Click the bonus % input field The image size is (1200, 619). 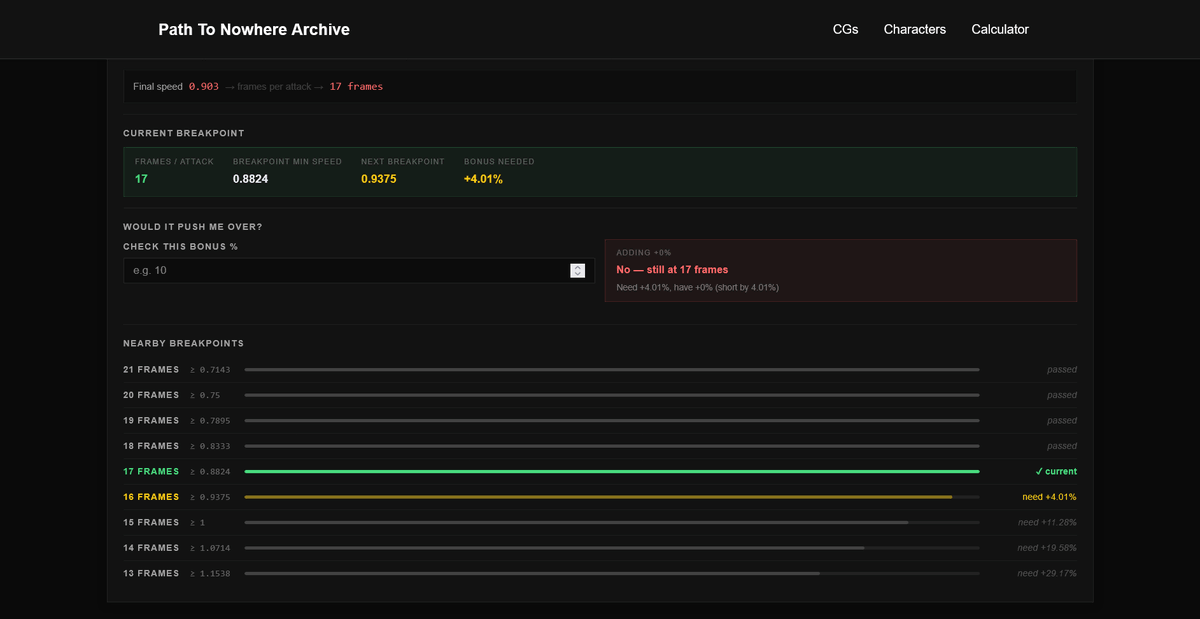[359, 270]
